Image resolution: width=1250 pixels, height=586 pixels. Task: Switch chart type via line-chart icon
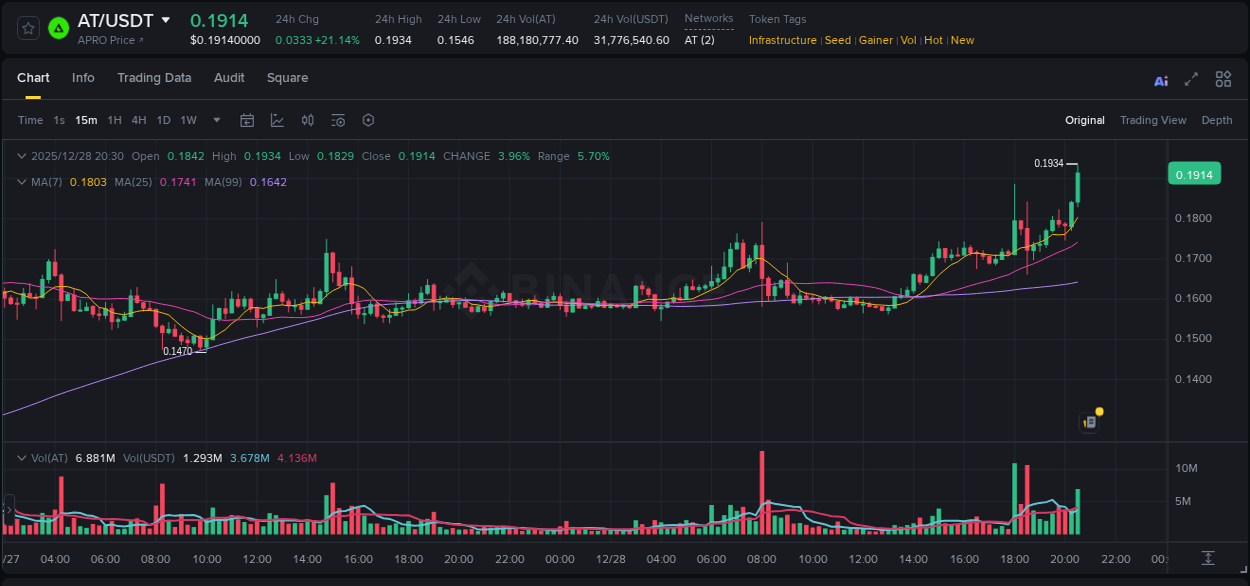coord(277,120)
